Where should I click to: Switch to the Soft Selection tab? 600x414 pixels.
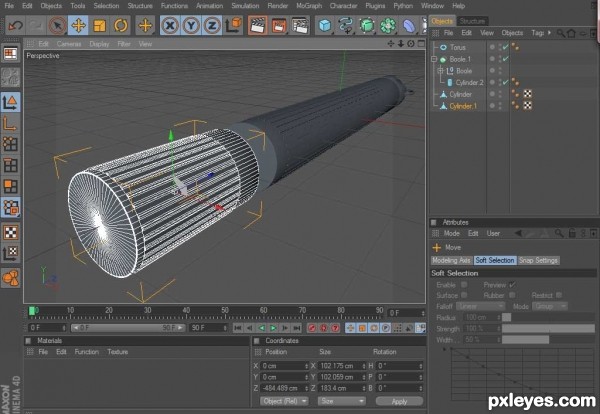[x=495, y=261]
